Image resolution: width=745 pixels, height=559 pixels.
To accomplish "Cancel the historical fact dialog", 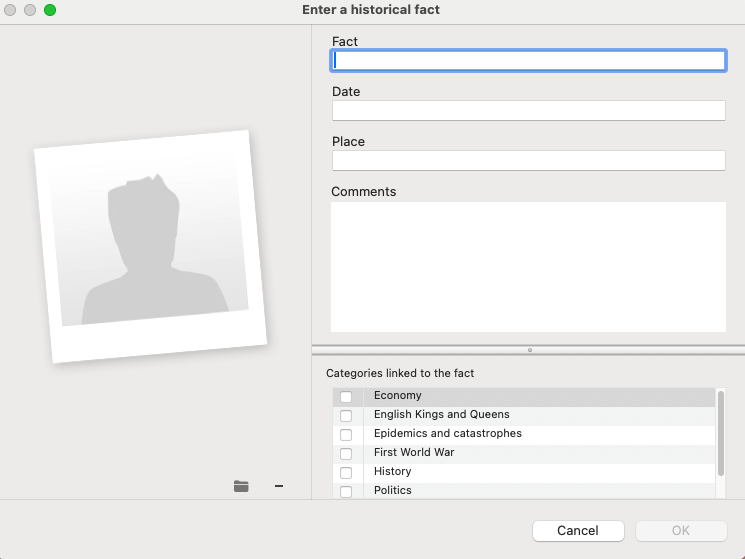I will point(578,531).
